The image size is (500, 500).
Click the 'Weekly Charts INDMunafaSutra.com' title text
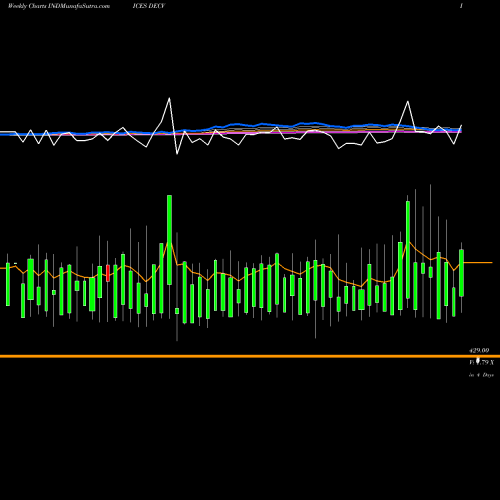pos(59,6)
